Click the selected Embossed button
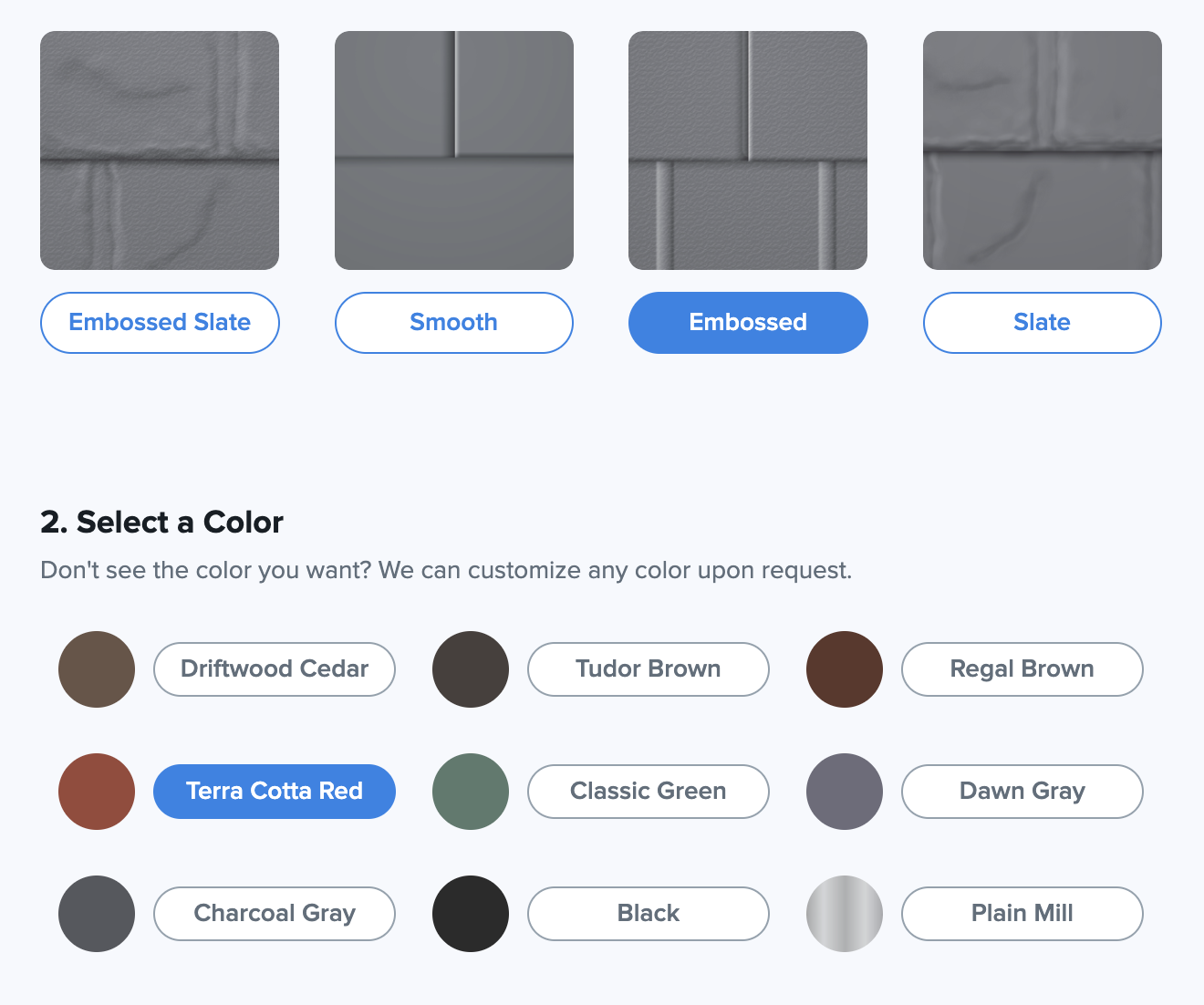This screenshot has width=1204, height=1005. [x=748, y=323]
